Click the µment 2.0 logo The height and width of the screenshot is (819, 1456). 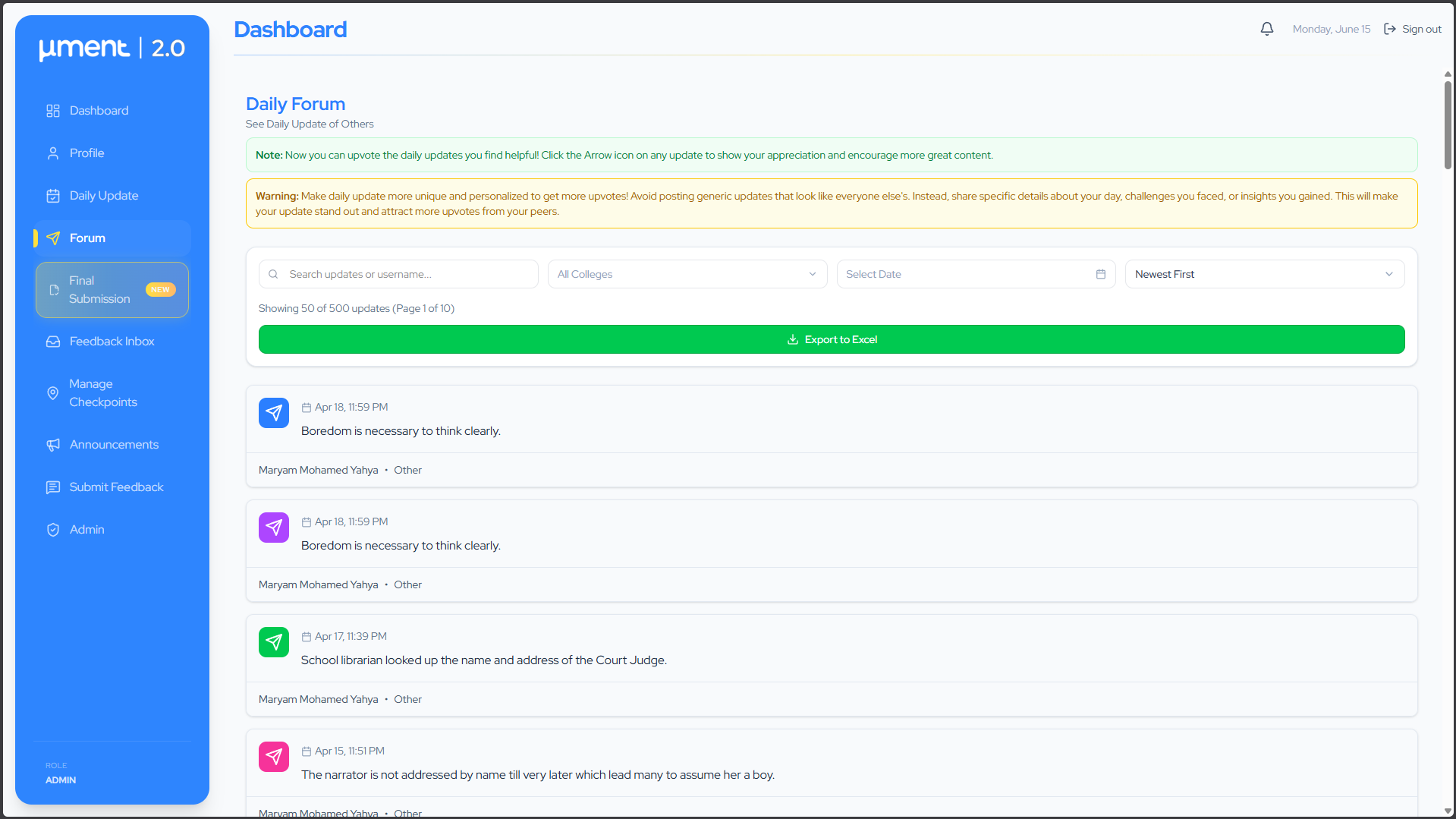[112, 48]
